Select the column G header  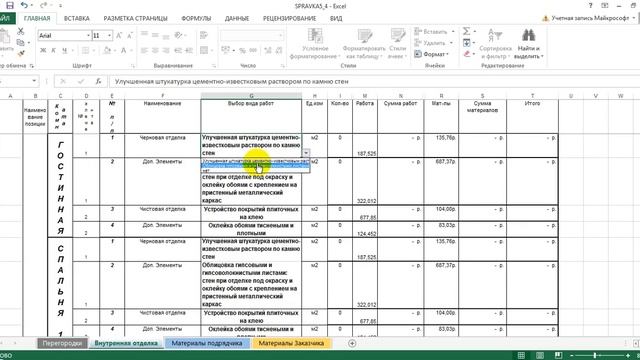click(251, 96)
